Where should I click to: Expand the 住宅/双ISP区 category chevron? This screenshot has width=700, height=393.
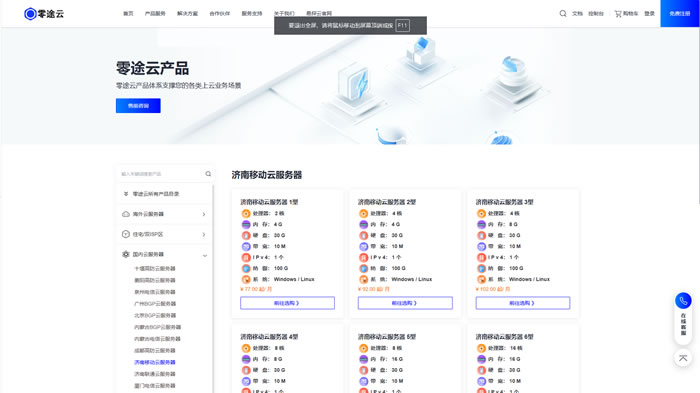click(x=204, y=234)
